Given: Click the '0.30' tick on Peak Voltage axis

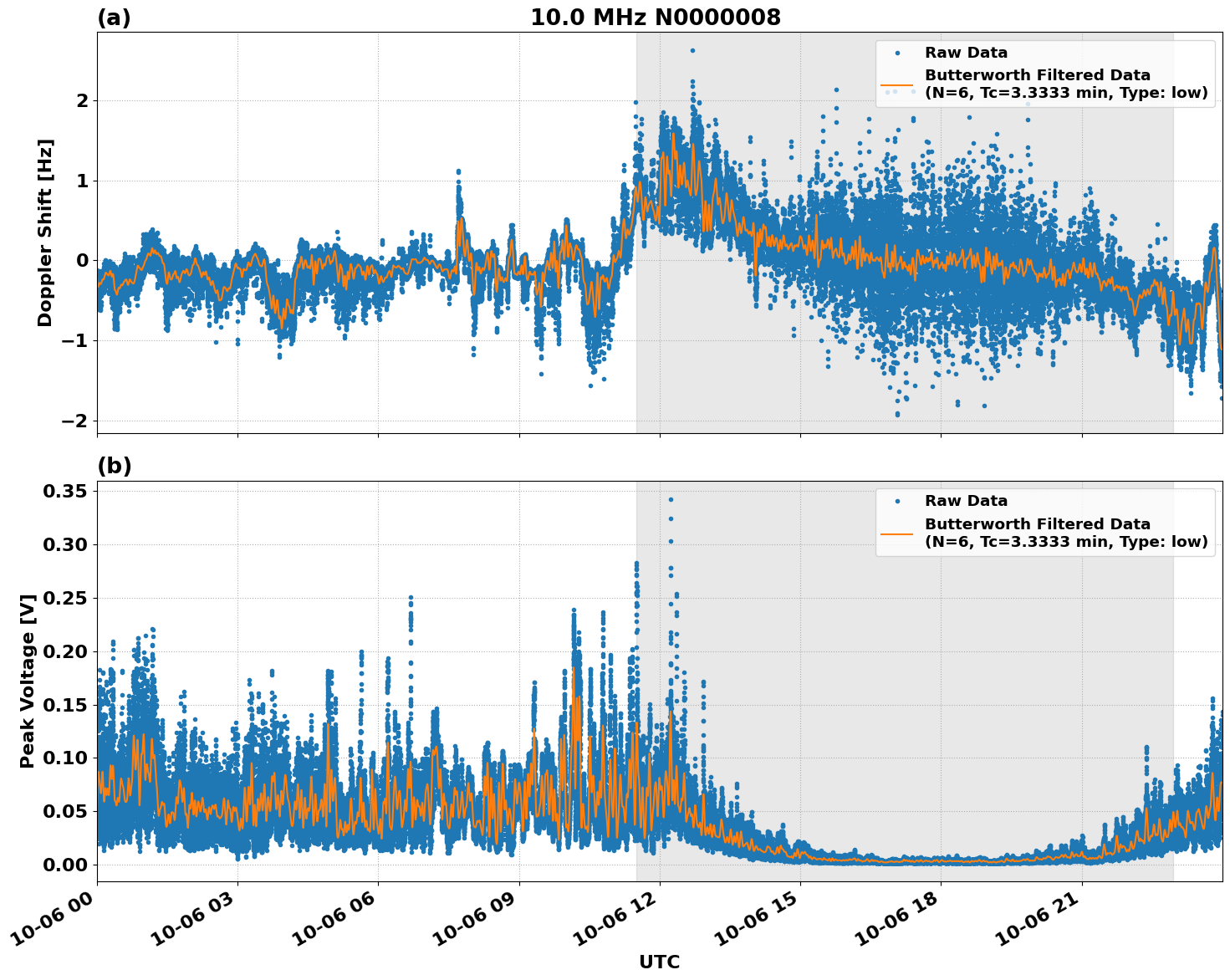Looking at the screenshot, I should (65, 544).
